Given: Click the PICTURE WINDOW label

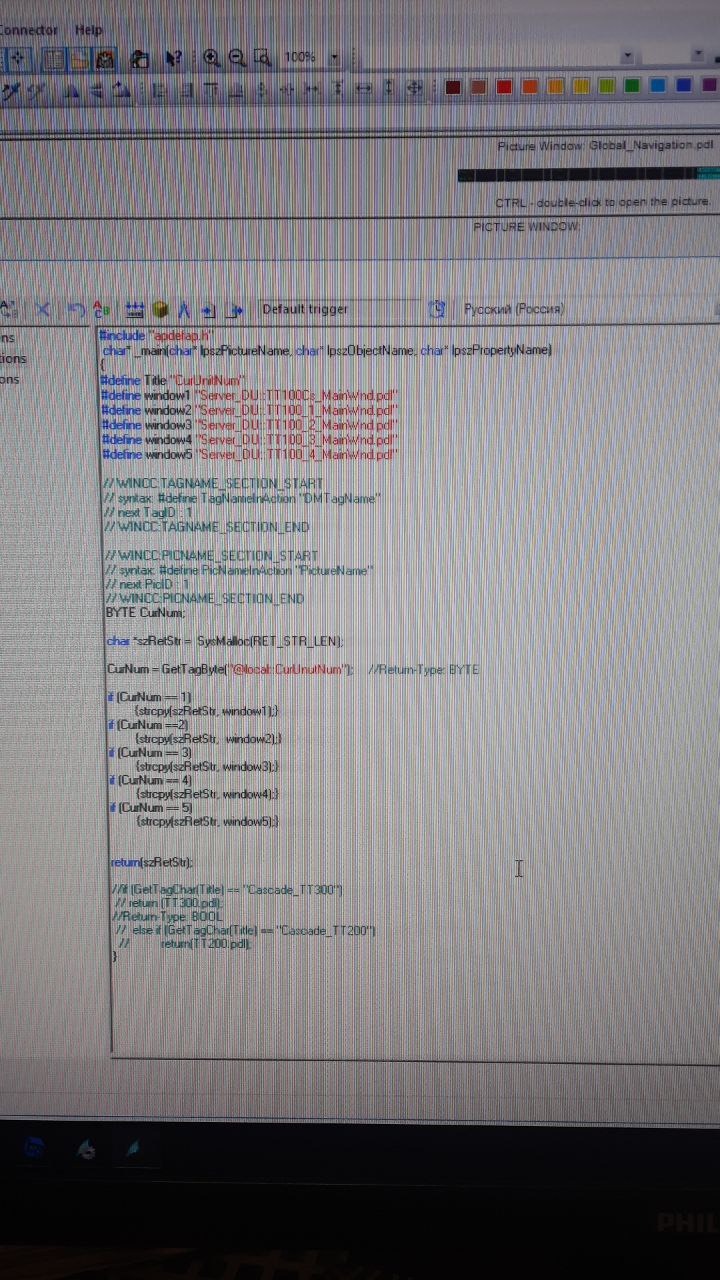Looking at the screenshot, I should click(x=526, y=227).
